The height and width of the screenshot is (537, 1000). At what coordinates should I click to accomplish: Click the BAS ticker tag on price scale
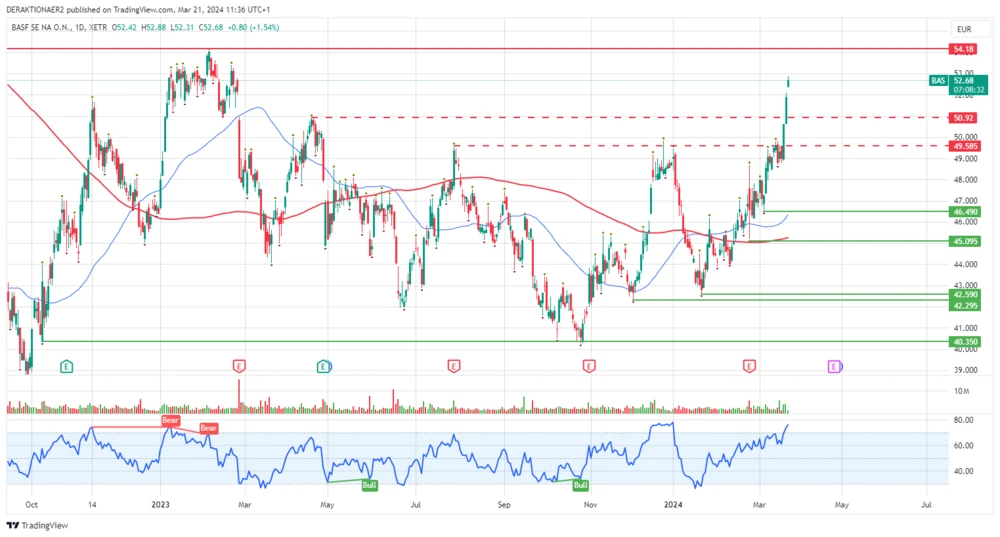tap(938, 81)
